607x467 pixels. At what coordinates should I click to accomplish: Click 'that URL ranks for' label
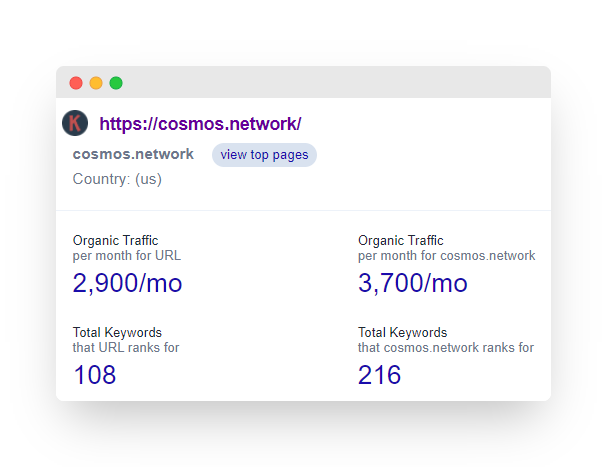tap(126, 348)
